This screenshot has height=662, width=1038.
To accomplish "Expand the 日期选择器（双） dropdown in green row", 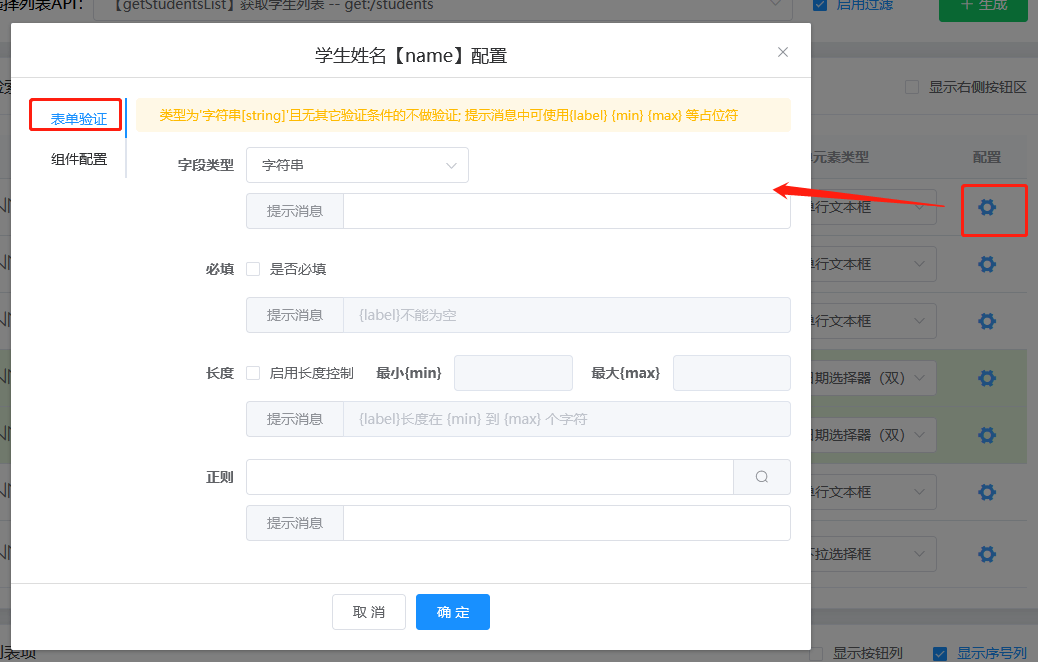I will (x=918, y=378).
